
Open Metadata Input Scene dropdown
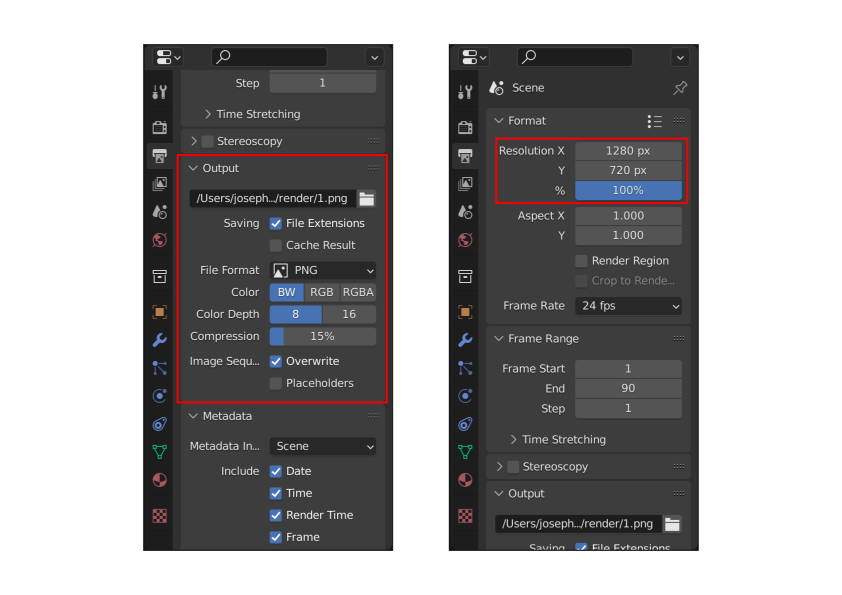[x=323, y=447]
